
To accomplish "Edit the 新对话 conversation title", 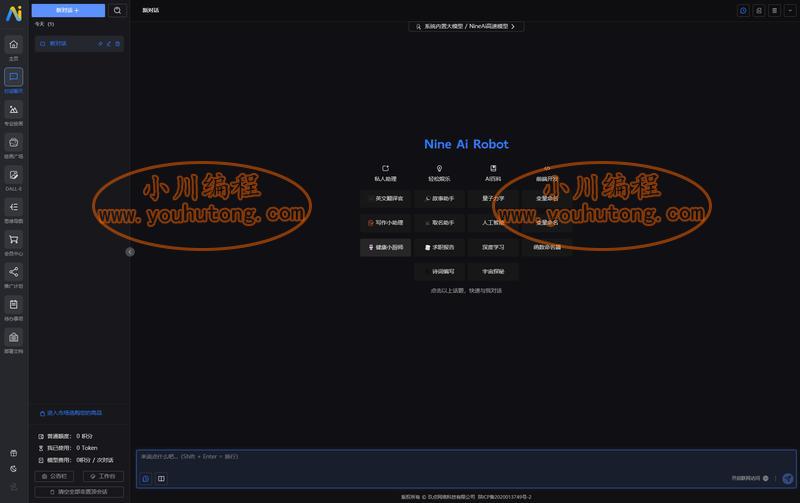I will [109, 44].
